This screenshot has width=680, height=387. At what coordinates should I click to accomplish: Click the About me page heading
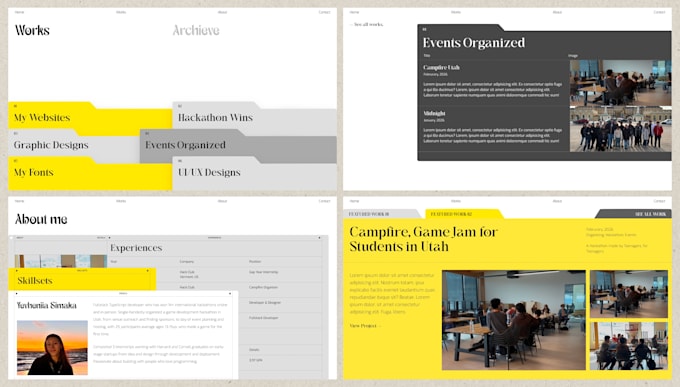(x=41, y=219)
